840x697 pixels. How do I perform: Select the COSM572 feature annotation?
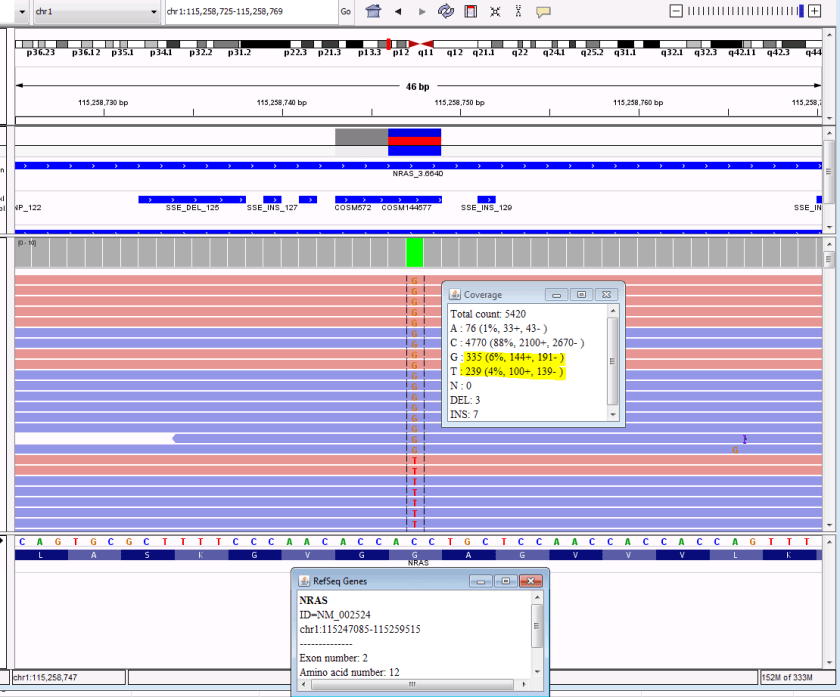(x=354, y=199)
